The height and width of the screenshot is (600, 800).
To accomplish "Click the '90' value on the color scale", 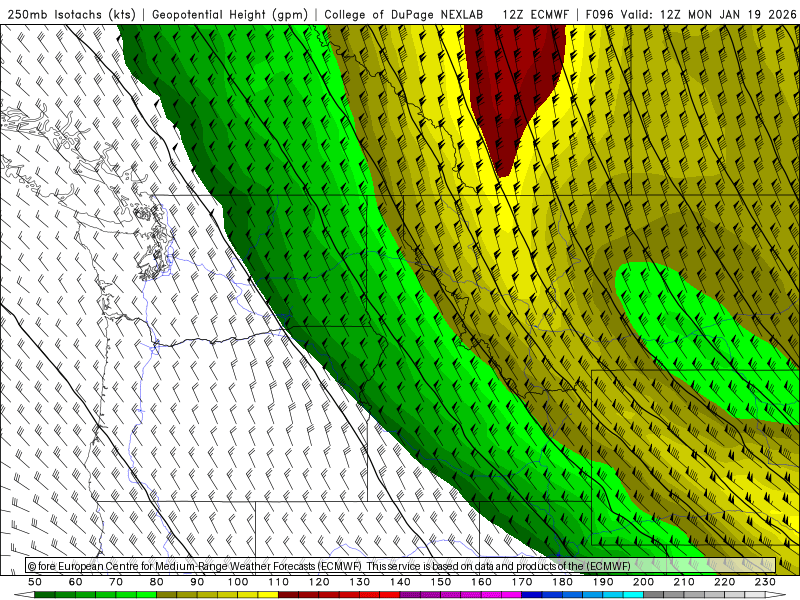I will [x=197, y=582].
